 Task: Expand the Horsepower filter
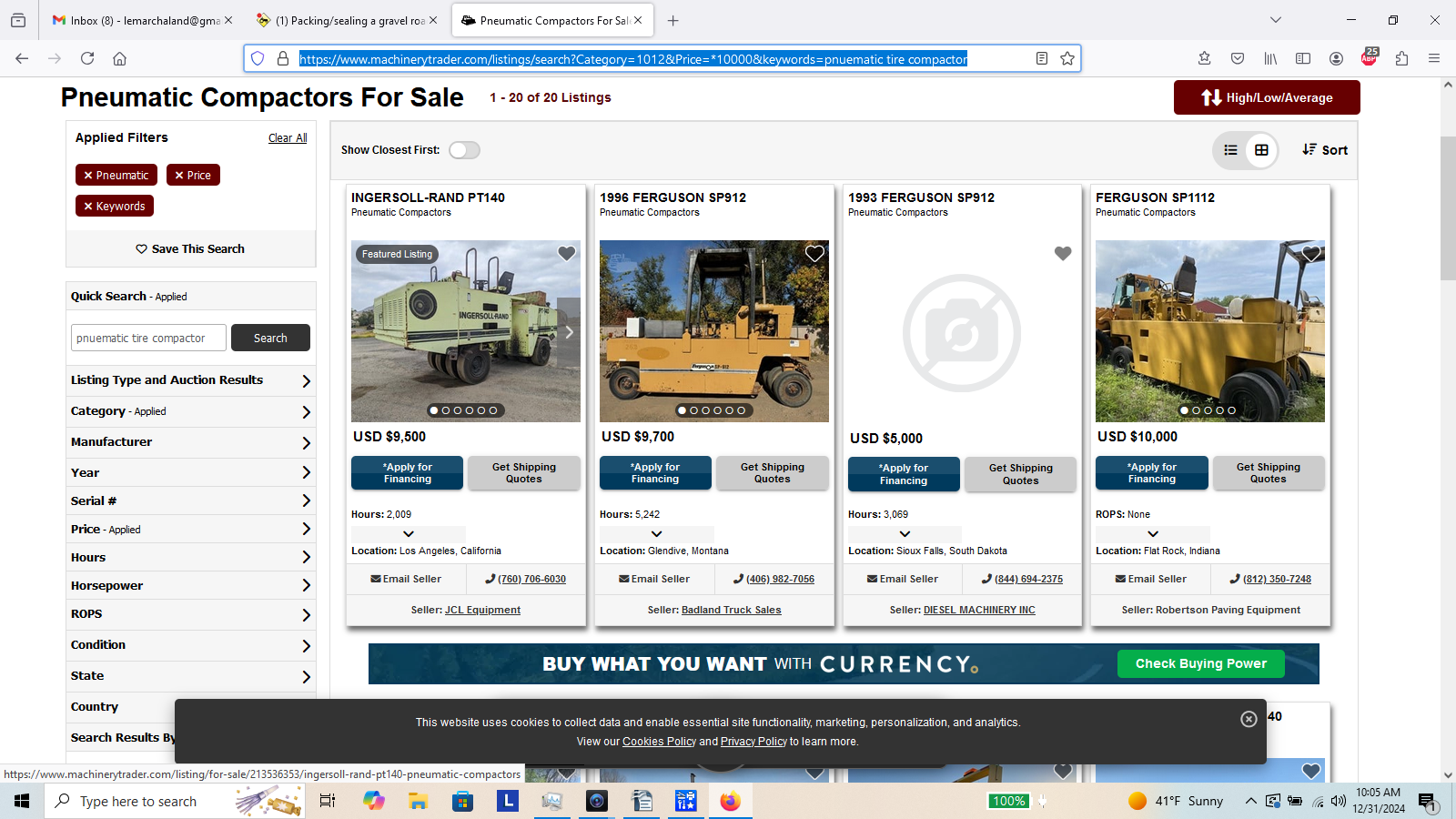(x=191, y=585)
